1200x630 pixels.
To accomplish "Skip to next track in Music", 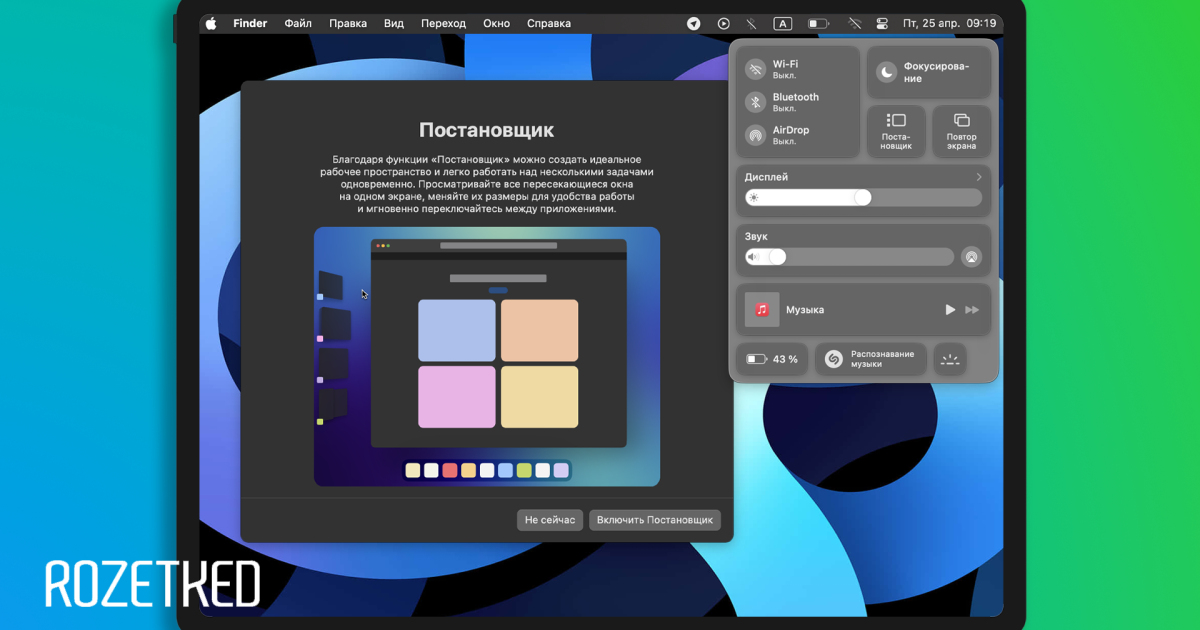I will click(x=972, y=310).
